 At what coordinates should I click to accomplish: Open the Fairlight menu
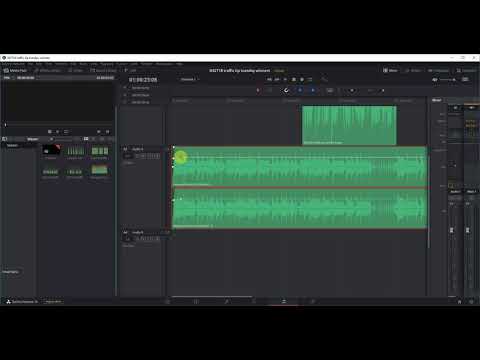pyautogui.click(x=146, y=64)
